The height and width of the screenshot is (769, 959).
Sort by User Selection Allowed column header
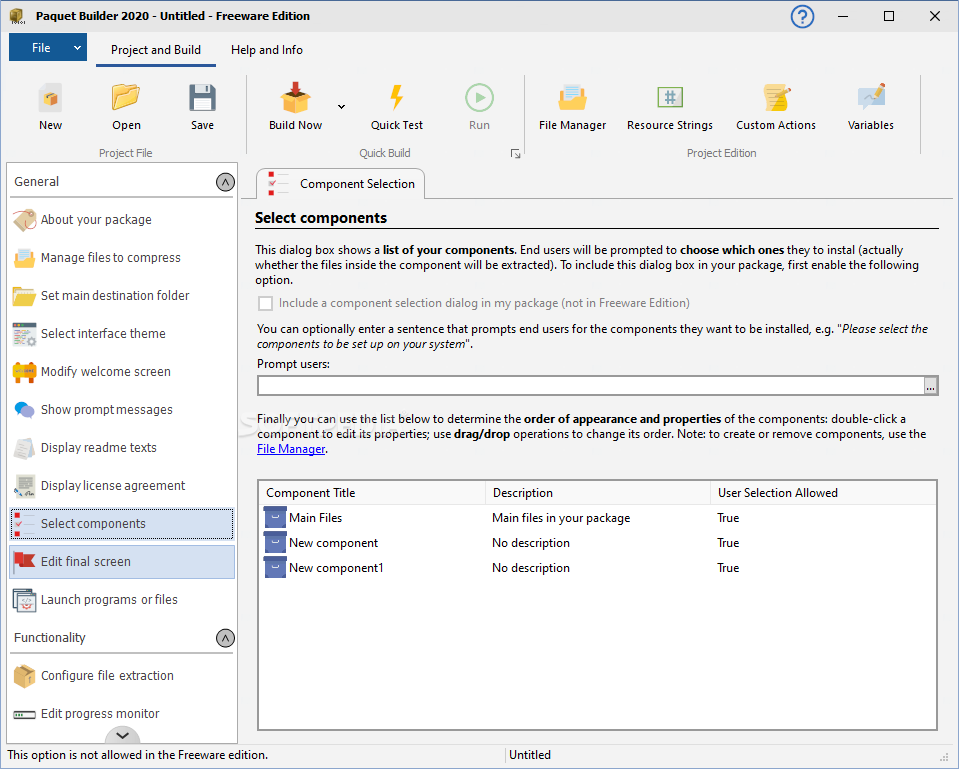click(823, 493)
